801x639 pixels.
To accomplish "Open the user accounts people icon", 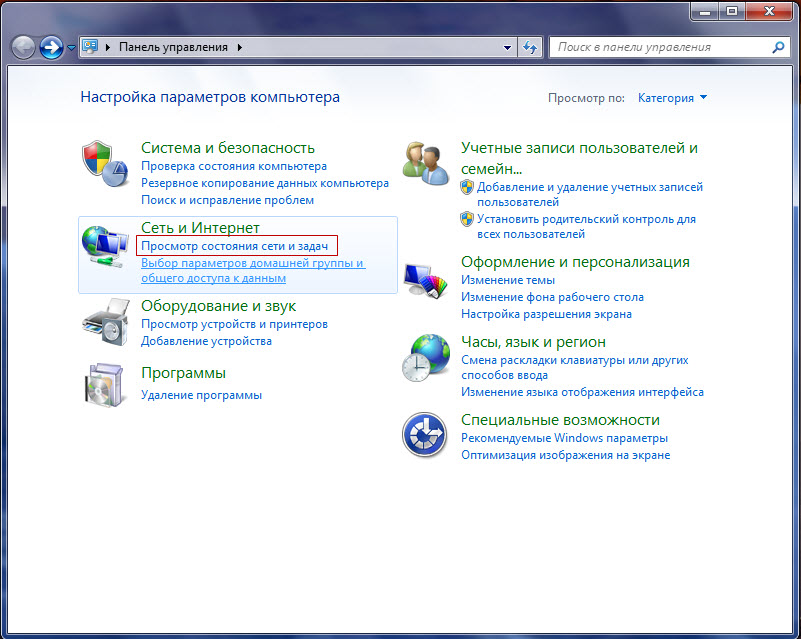I will [x=426, y=163].
